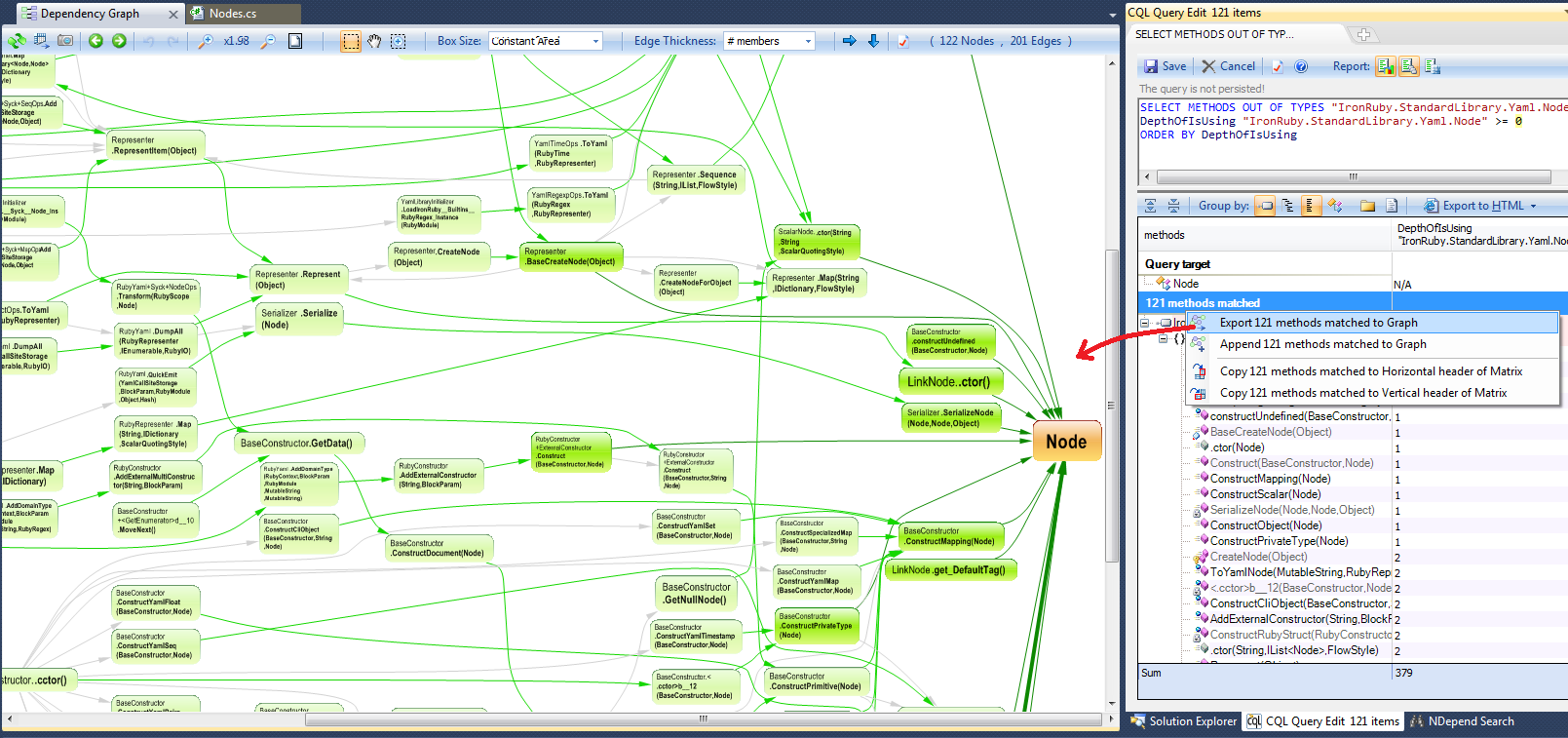Click the snapshot camera icon in graph toolbar
The image size is (1568, 738).
(65, 41)
